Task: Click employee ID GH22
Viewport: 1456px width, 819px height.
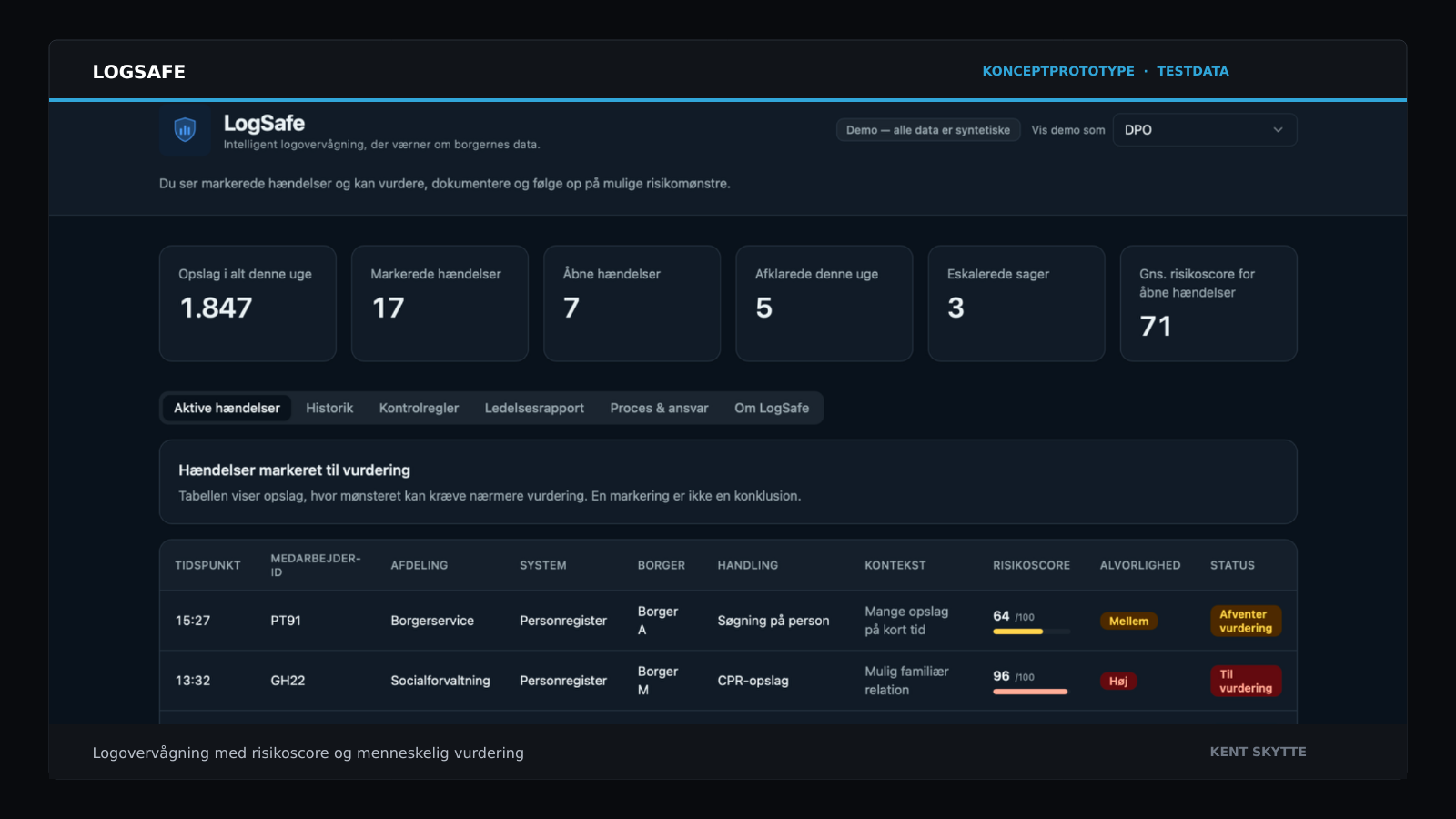Action: click(x=288, y=682)
